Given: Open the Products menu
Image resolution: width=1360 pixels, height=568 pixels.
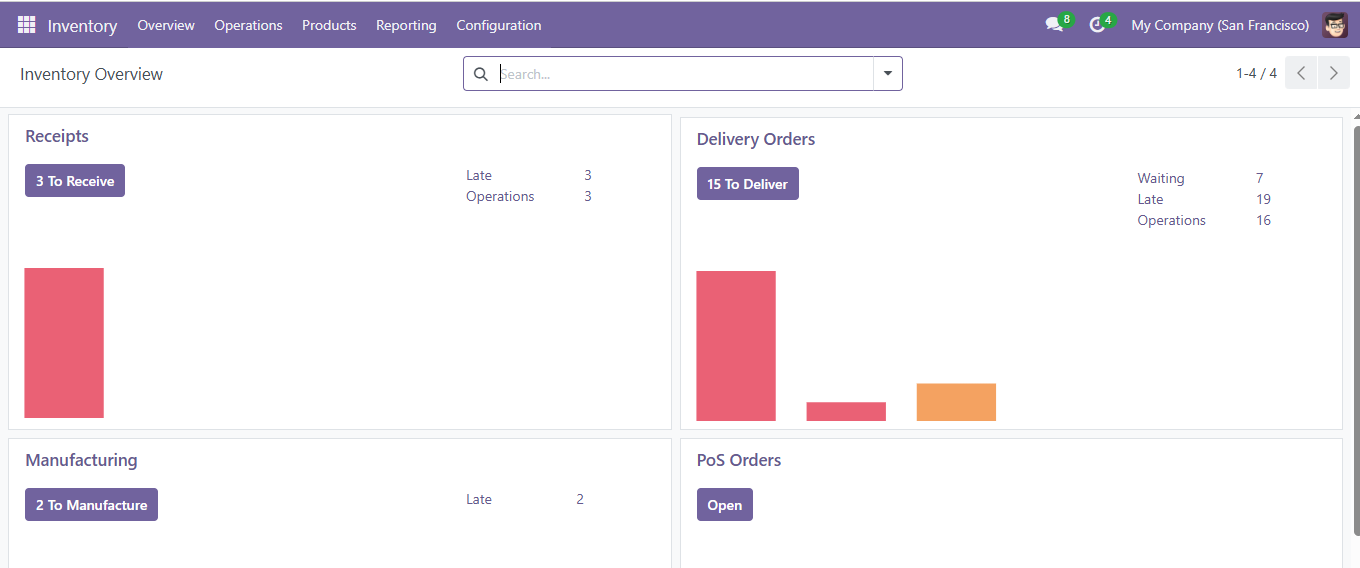Looking at the screenshot, I should (329, 25).
